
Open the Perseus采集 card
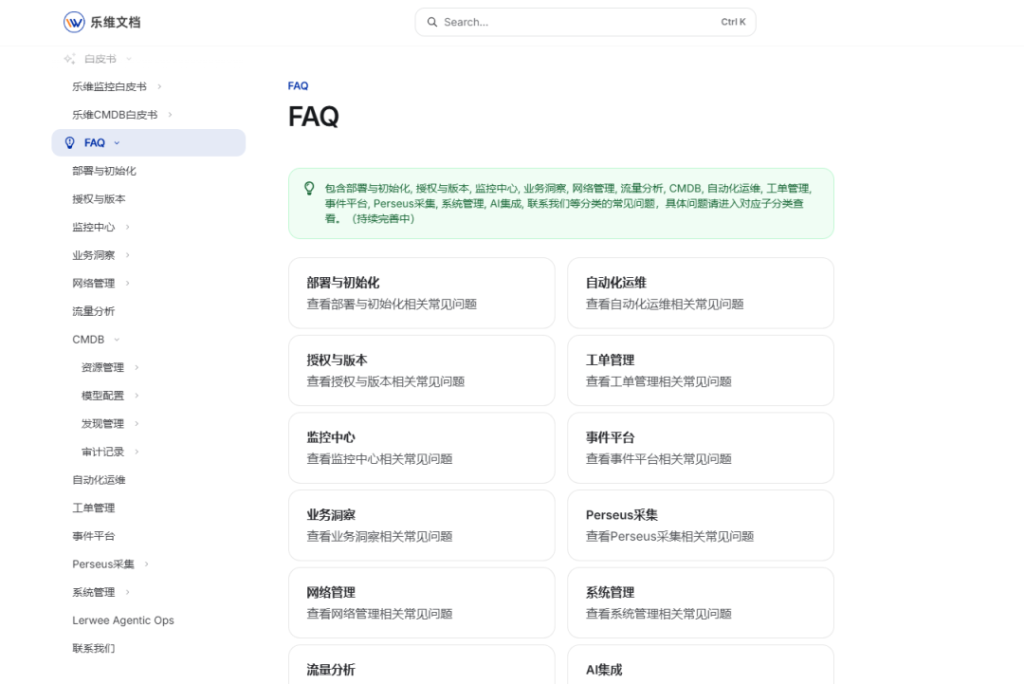click(700, 525)
